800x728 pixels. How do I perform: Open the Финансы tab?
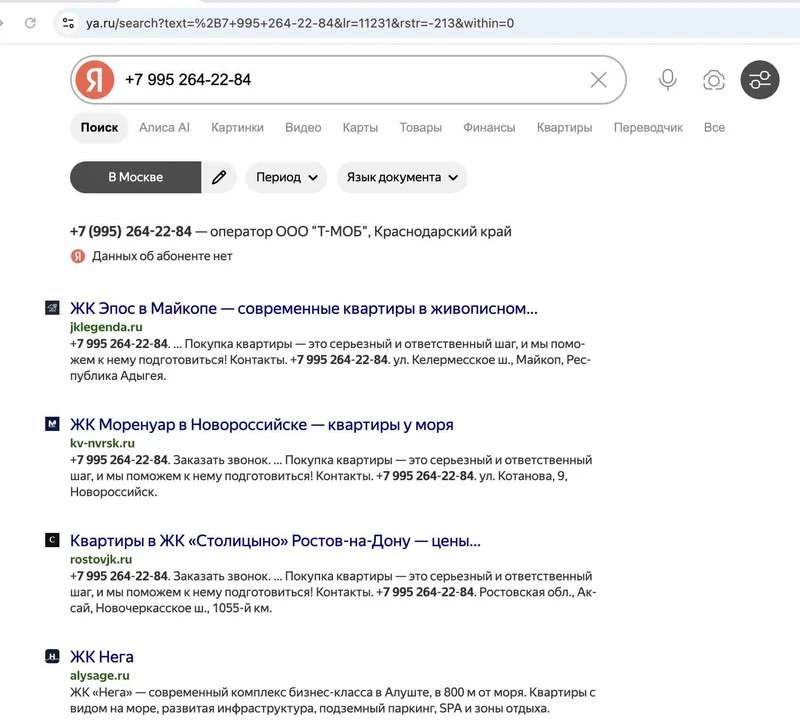point(489,128)
